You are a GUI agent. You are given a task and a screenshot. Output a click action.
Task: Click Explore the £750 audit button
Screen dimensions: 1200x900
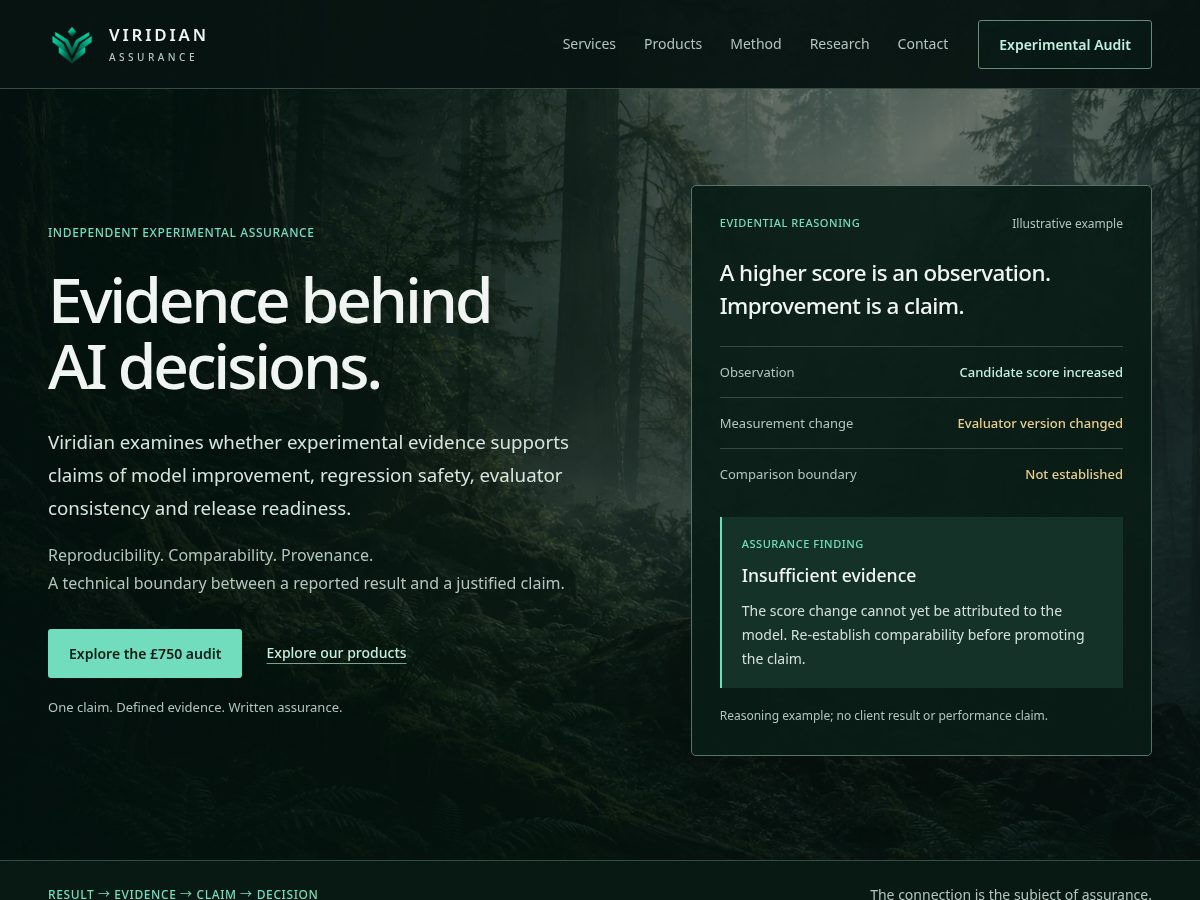(145, 653)
